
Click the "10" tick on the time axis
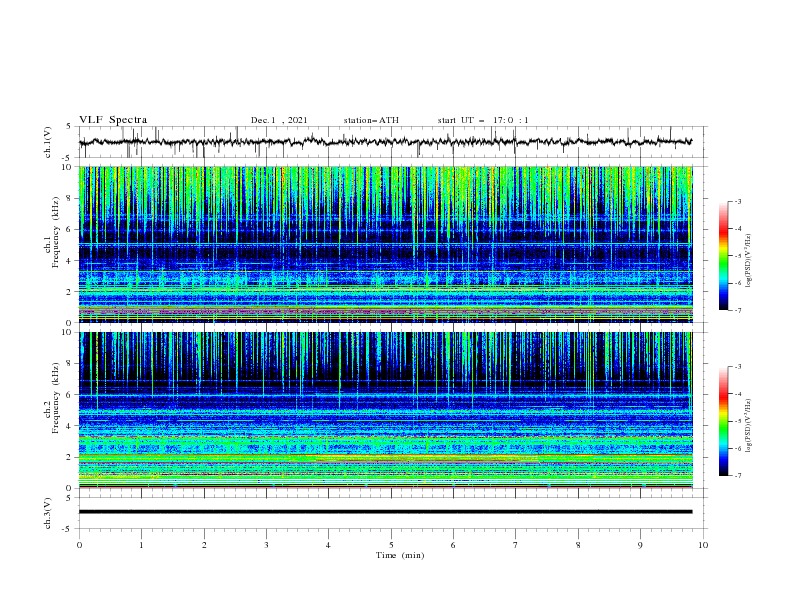pyautogui.click(x=703, y=545)
